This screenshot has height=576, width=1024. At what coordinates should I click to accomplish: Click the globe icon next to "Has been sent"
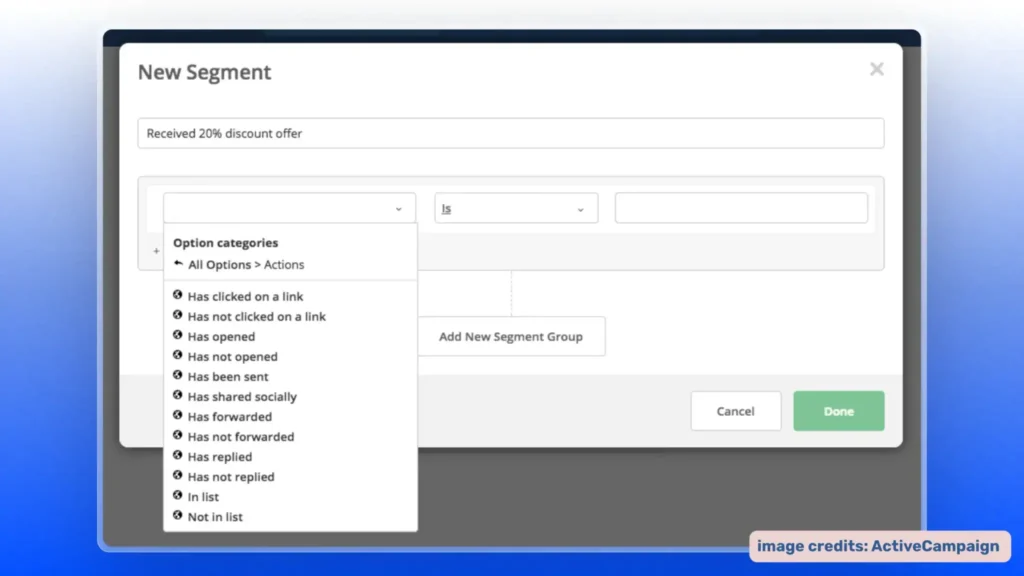177,376
